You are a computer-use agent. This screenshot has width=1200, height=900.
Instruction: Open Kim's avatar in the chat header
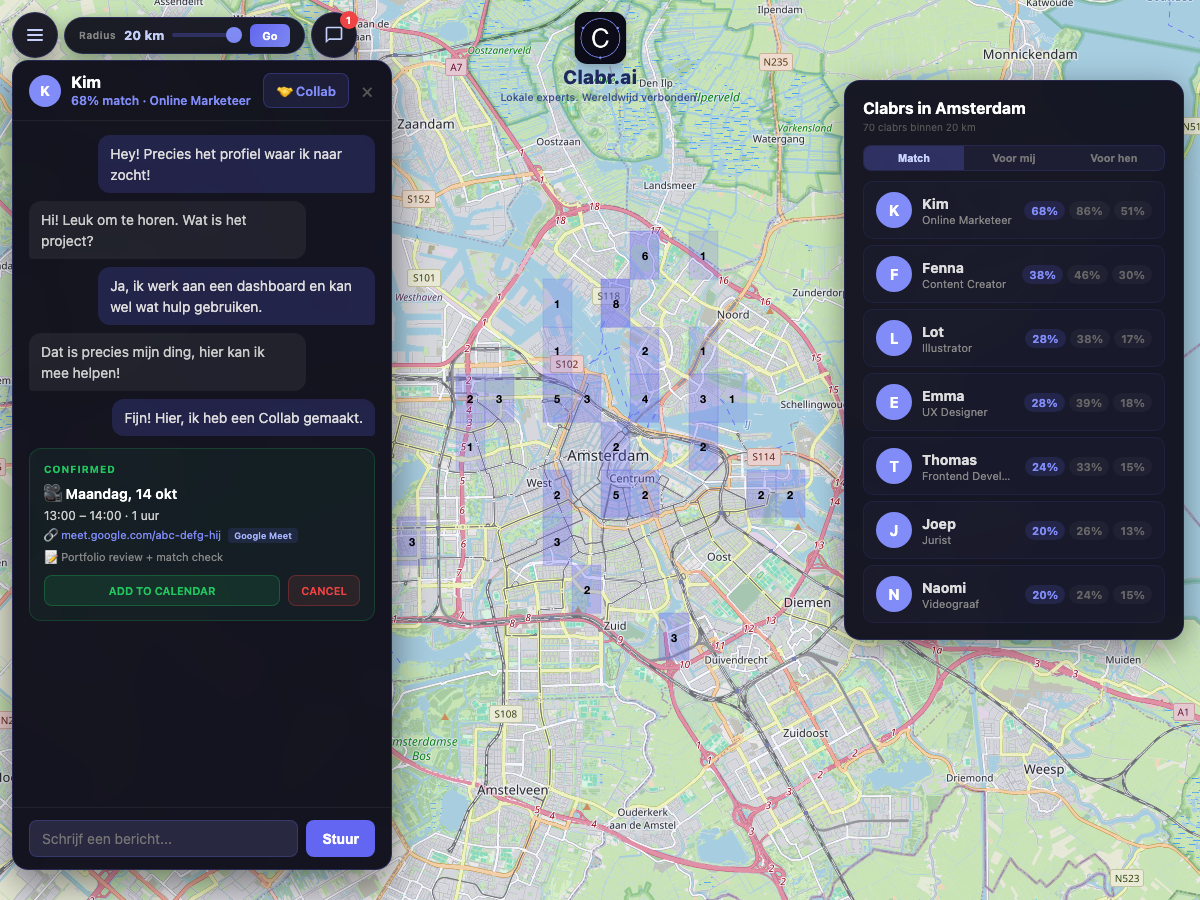44,90
